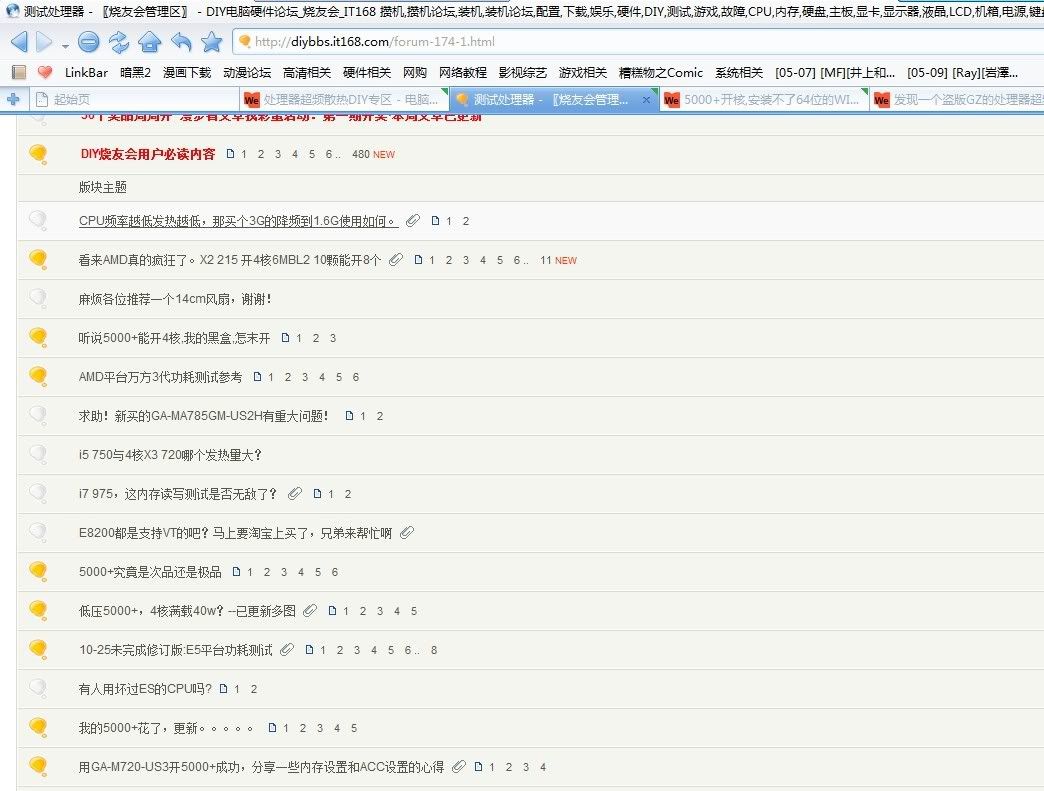Click the URL address bar
Screen dimensions: 1044x791
(600, 42)
